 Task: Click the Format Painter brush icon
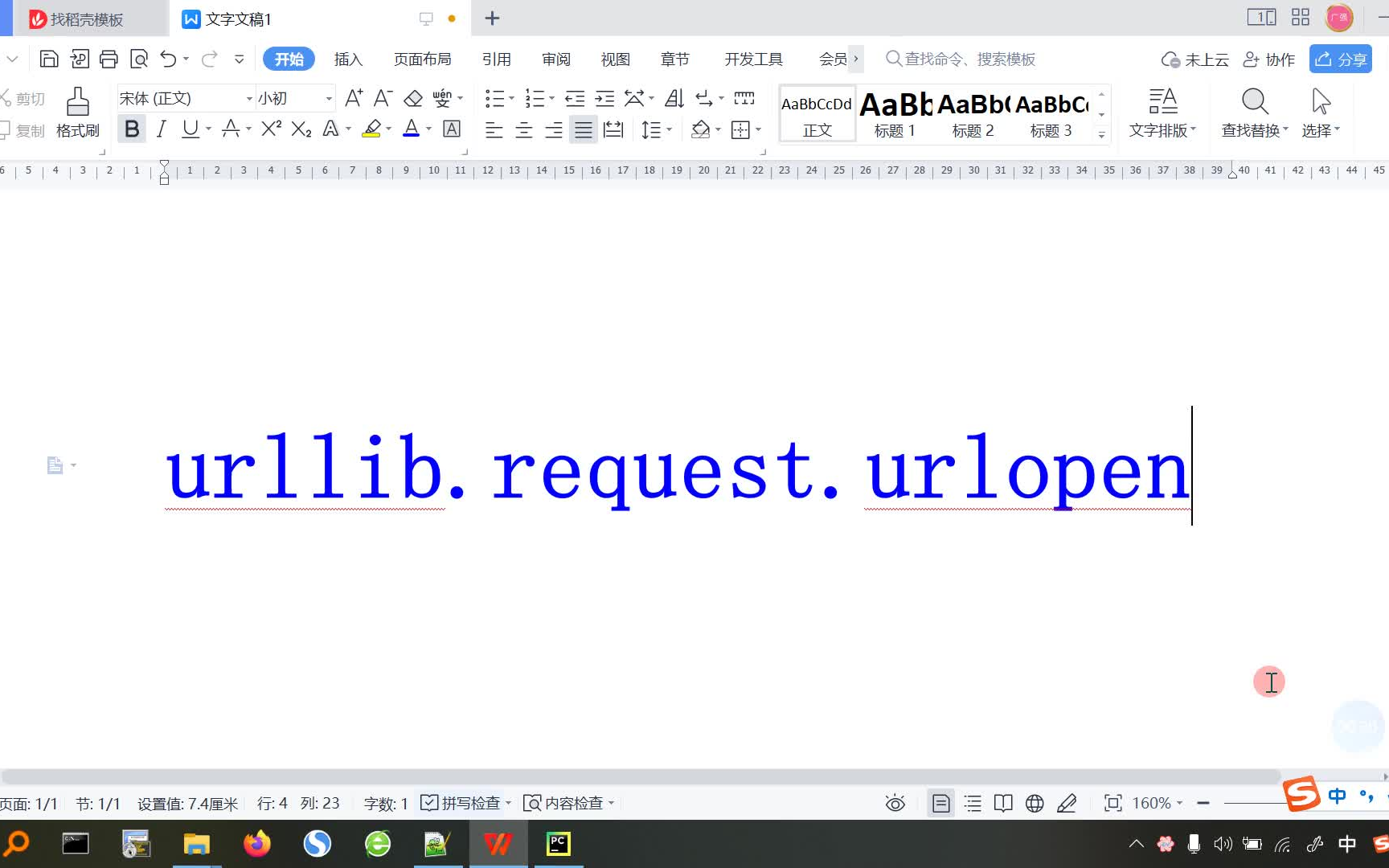(78, 102)
